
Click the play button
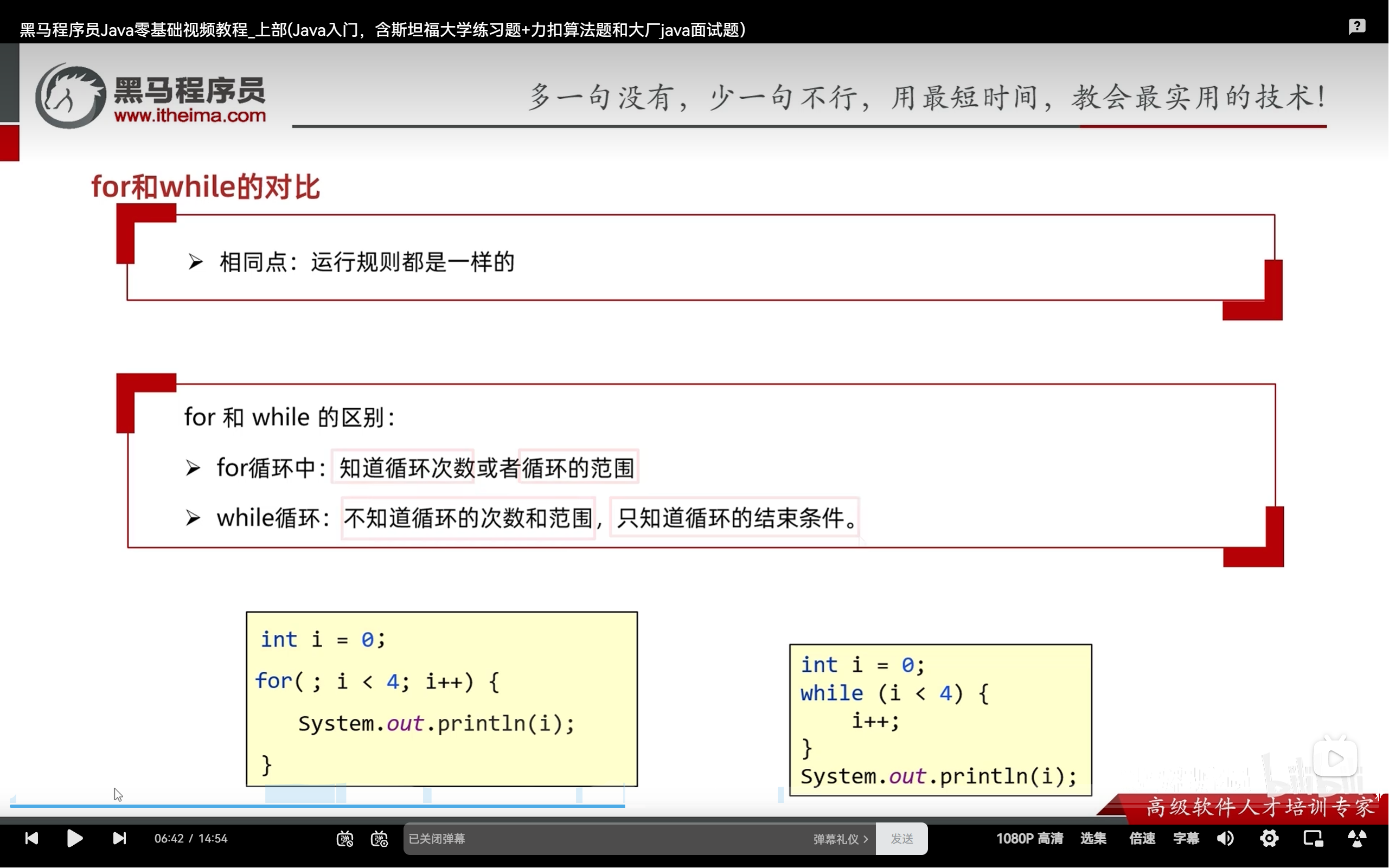click(x=75, y=838)
